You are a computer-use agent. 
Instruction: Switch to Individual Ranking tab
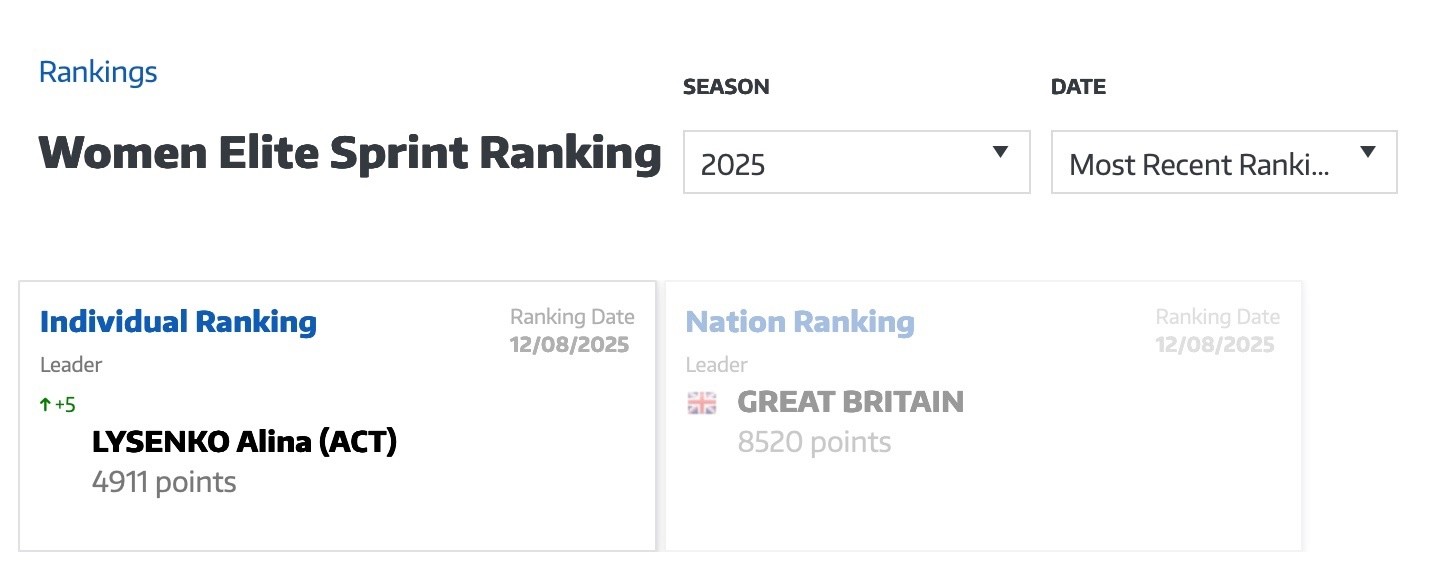tap(178, 322)
